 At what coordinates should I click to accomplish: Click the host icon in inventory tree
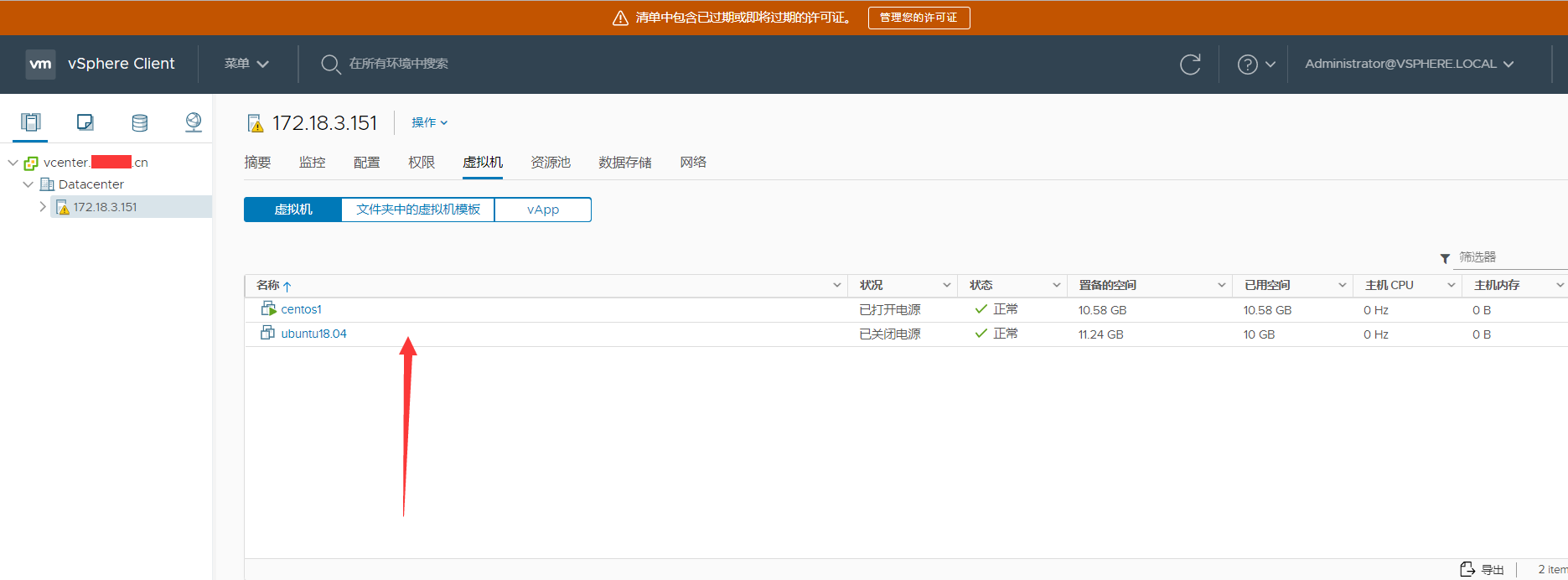[x=62, y=207]
